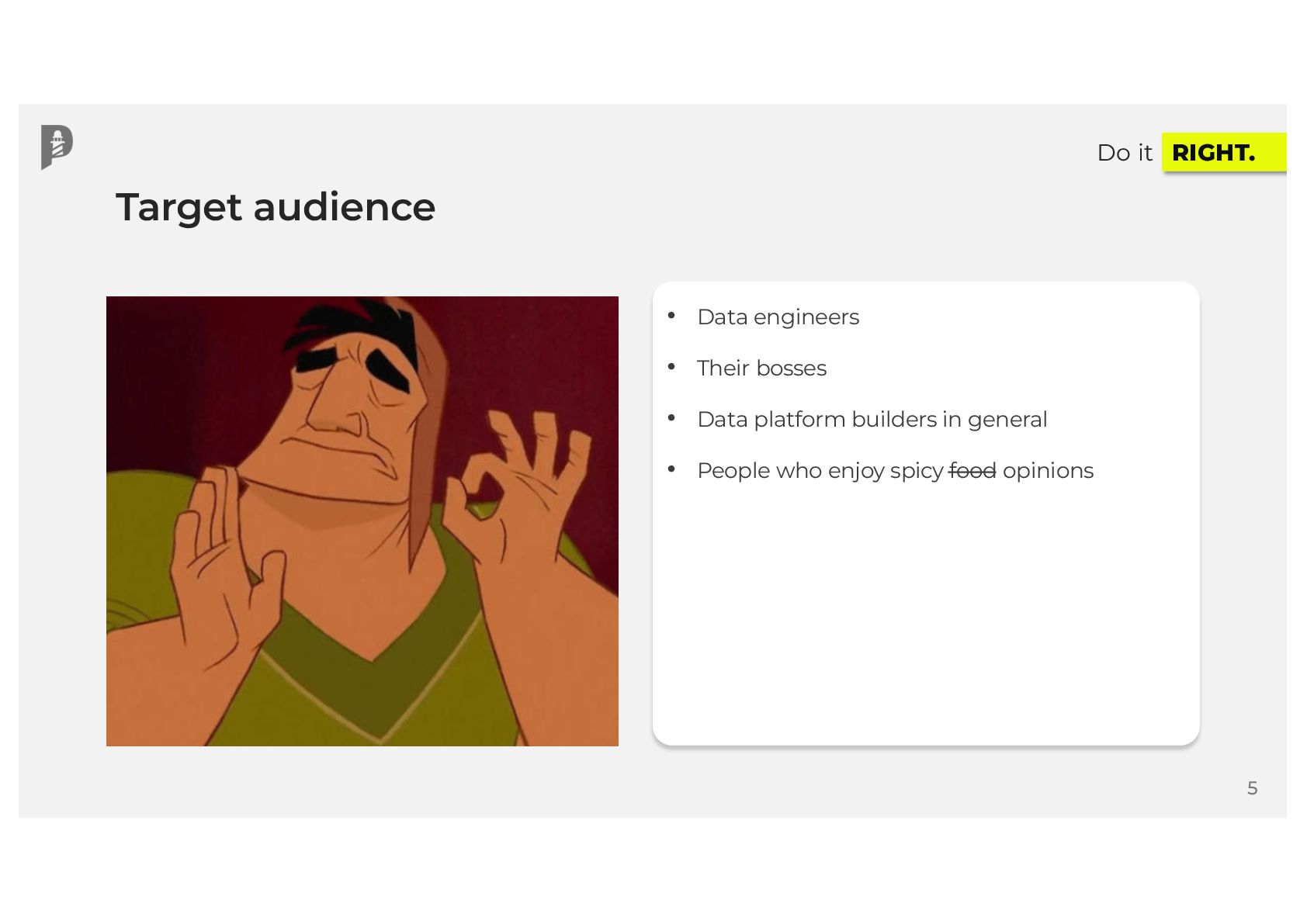Click the "Target audience" slide title
The height and width of the screenshot is (924, 1307).
click(276, 207)
